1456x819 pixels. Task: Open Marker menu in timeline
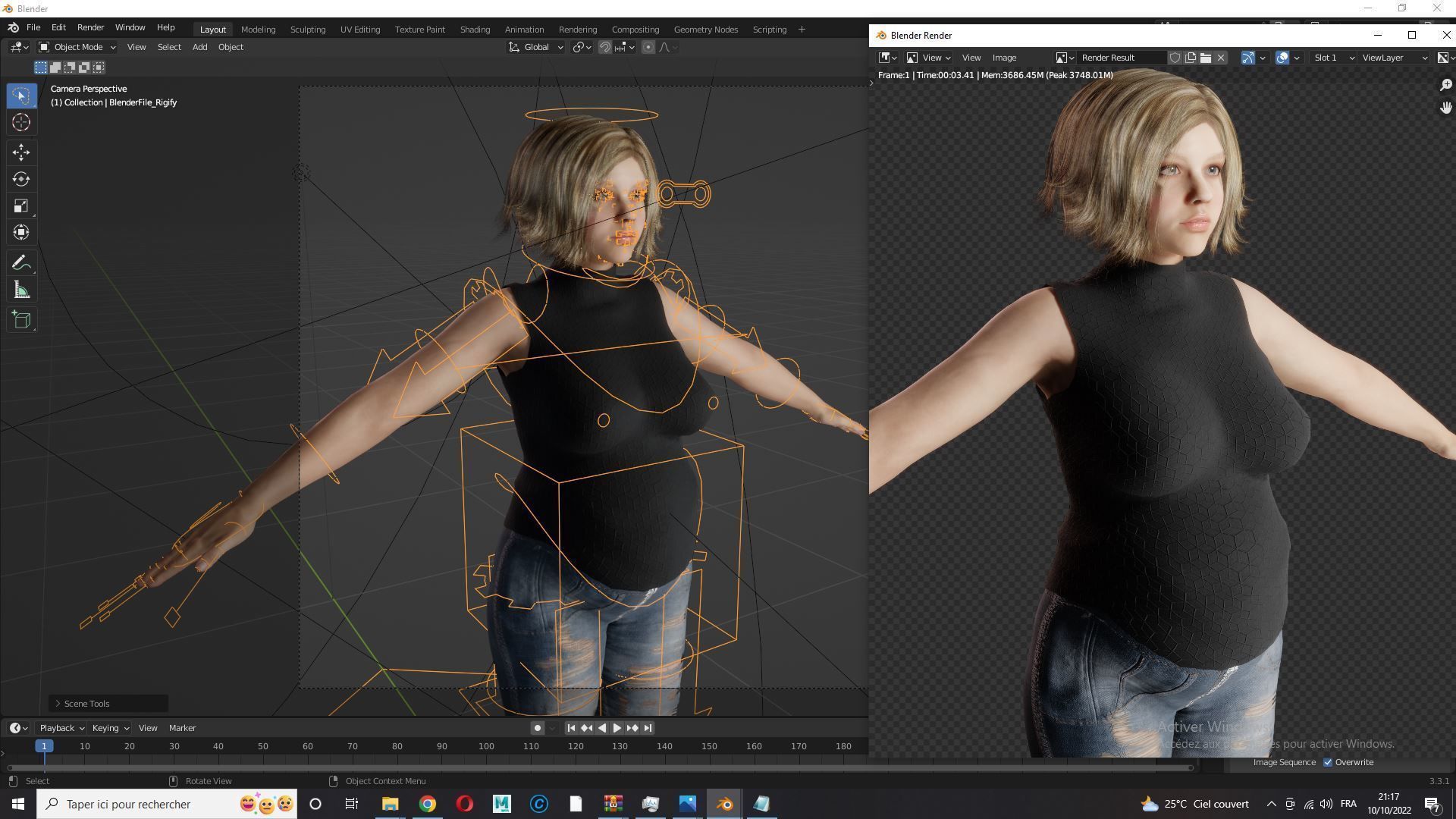click(x=182, y=728)
